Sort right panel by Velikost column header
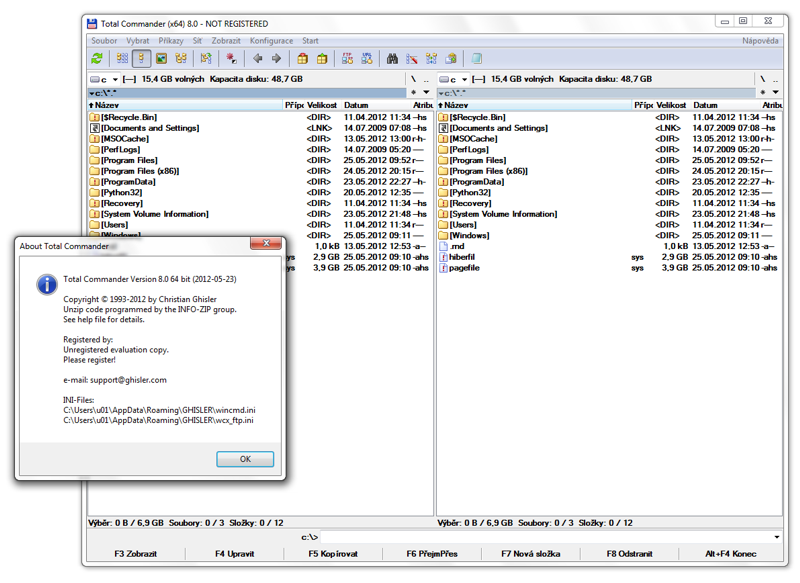The width and height of the screenshot is (800, 583). pyautogui.click(x=671, y=105)
